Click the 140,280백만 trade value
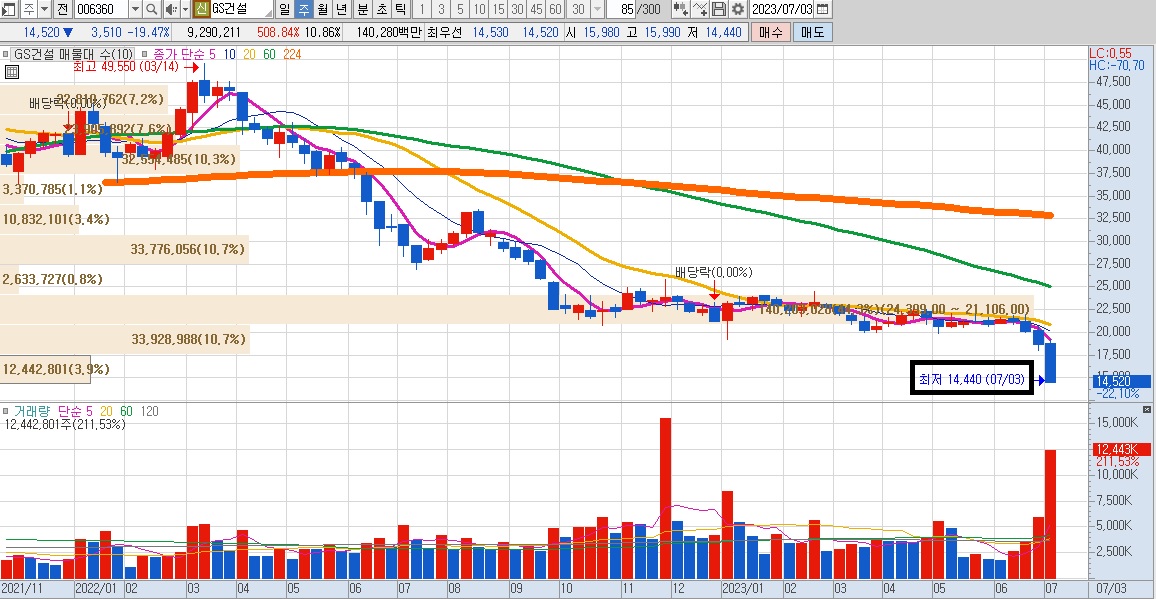 (389, 32)
